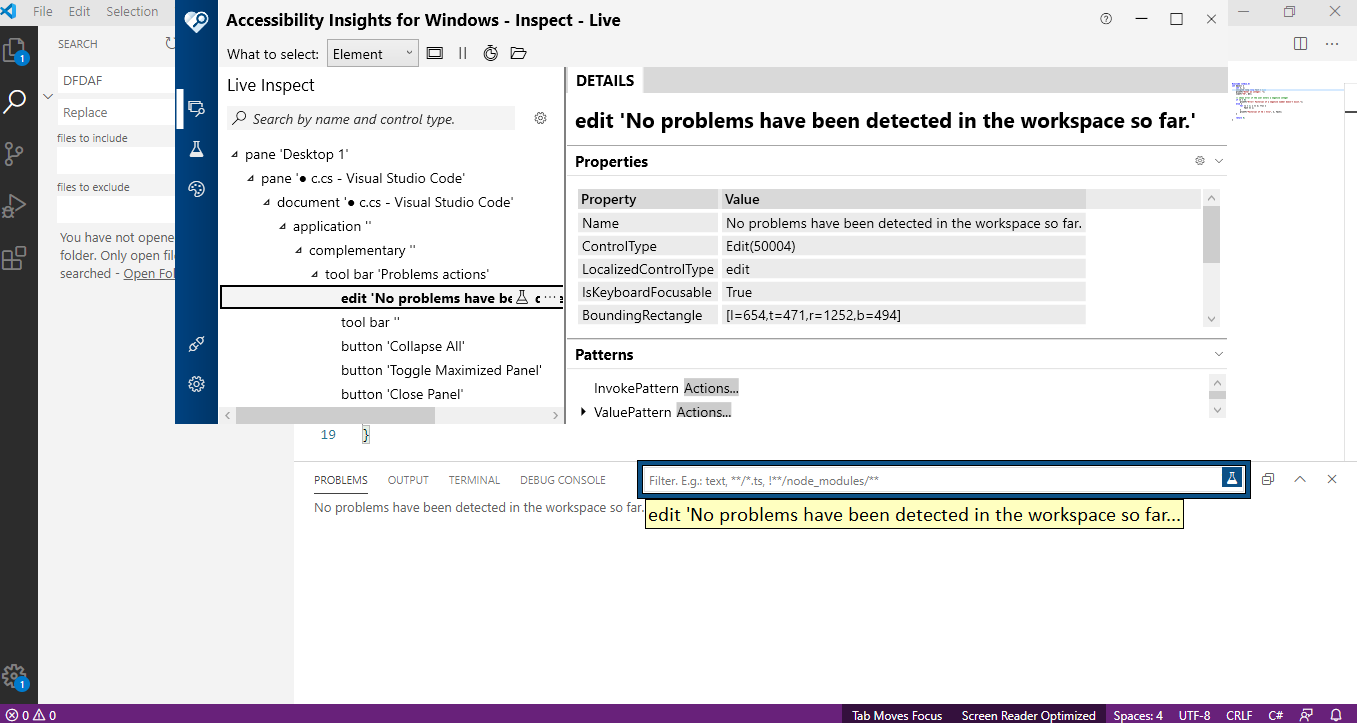This screenshot has height=723, width=1357.
Task: Collapse the Properties section in Details pane
Action: tap(1217, 161)
